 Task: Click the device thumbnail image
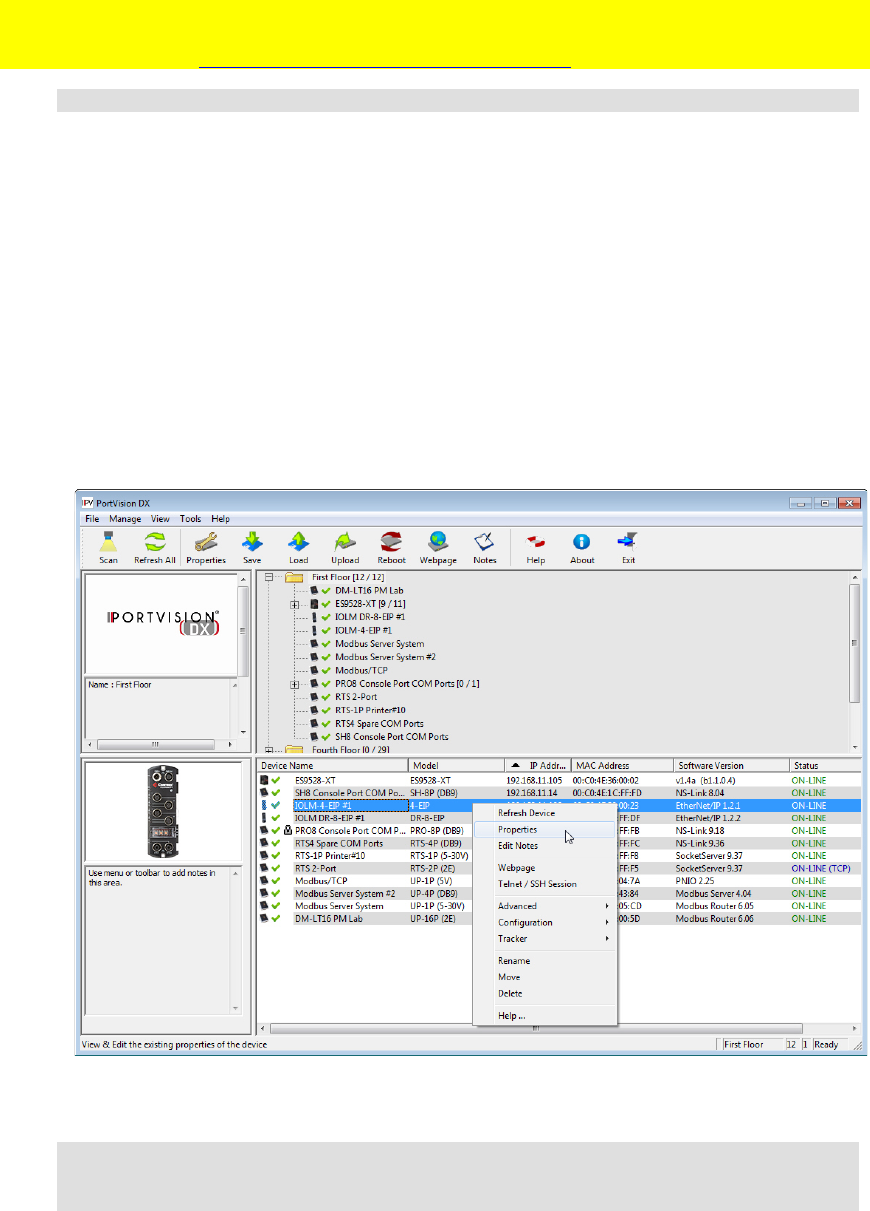point(162,812)
